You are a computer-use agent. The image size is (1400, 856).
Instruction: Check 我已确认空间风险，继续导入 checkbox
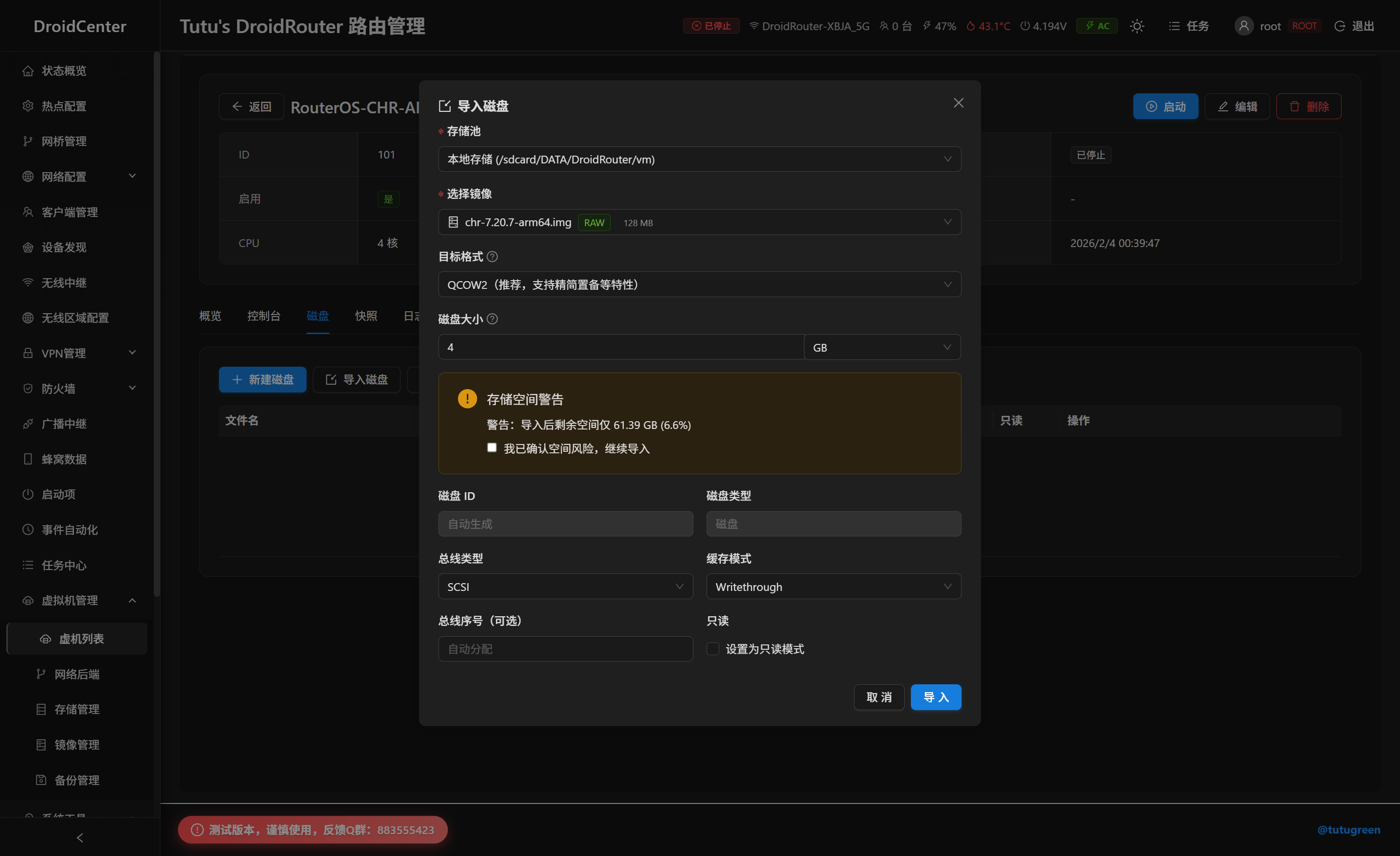tap(491, 447)
